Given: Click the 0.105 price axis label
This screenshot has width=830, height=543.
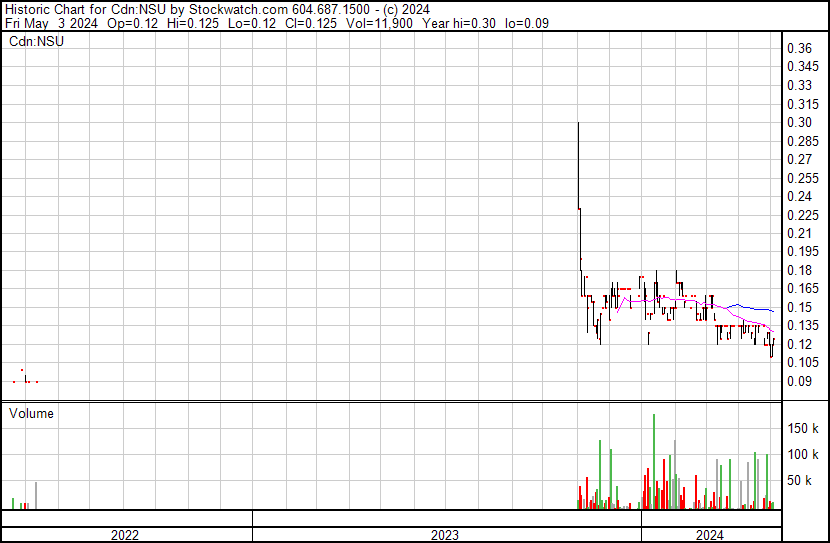Looking at the screenshot, I should coord(803,363).
